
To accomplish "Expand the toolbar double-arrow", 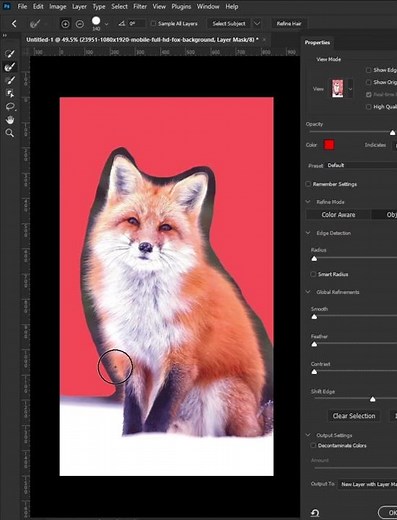I will (x=5, y=35).
